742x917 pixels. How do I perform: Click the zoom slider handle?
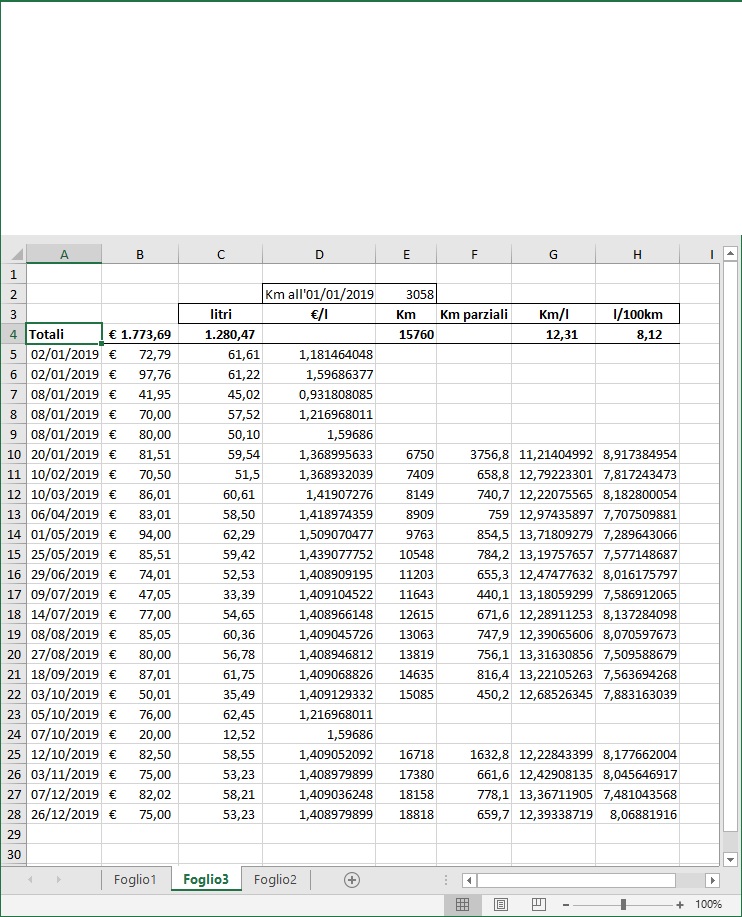pyautogui.click(x=623, y=905)
